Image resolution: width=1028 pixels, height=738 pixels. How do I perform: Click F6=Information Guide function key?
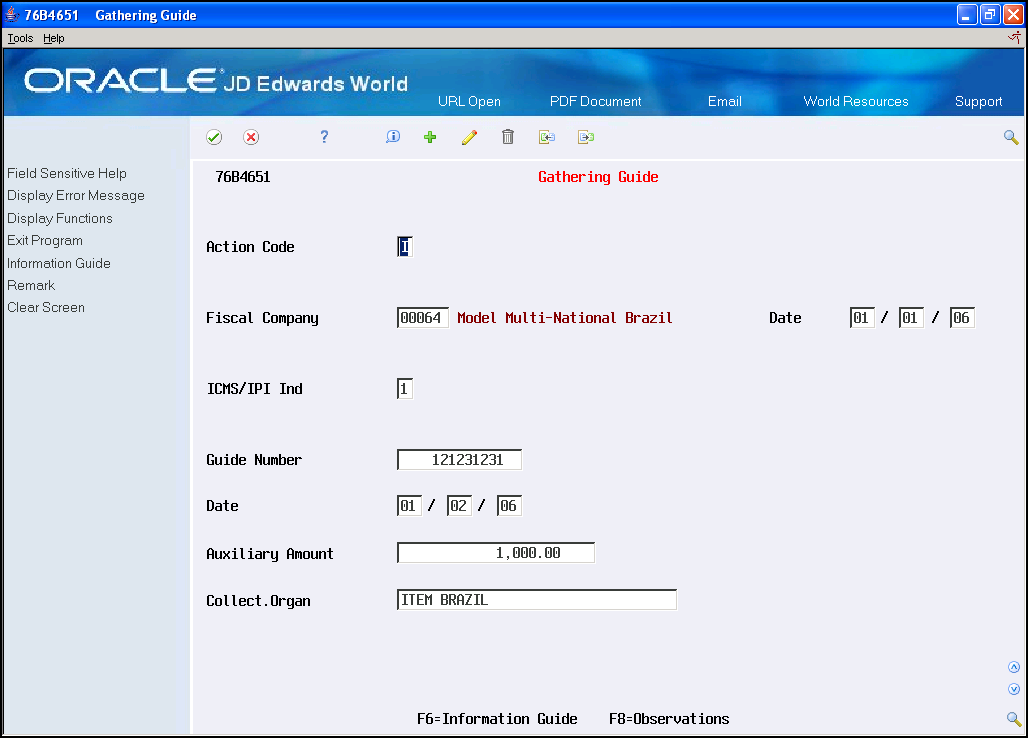click(497, 719)
